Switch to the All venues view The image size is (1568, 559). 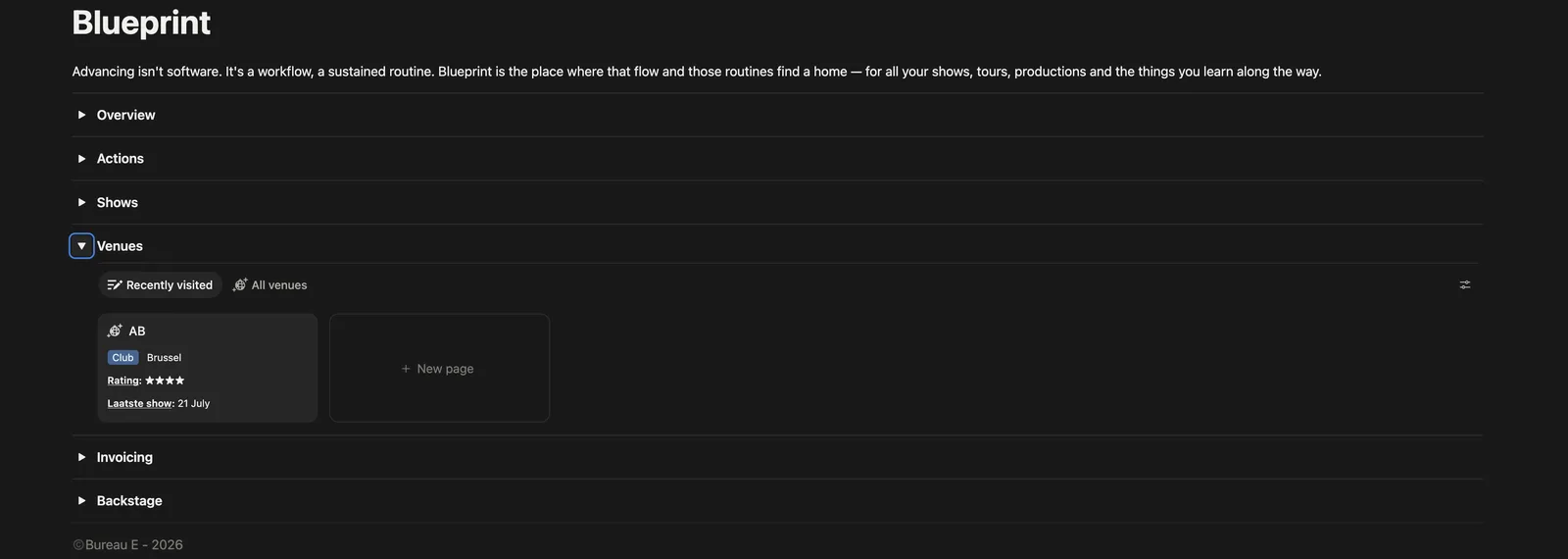(269, 285)
